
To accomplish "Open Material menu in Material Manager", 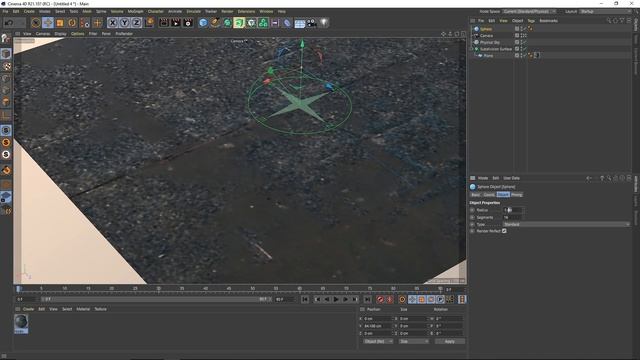I will tap(83, 309).
